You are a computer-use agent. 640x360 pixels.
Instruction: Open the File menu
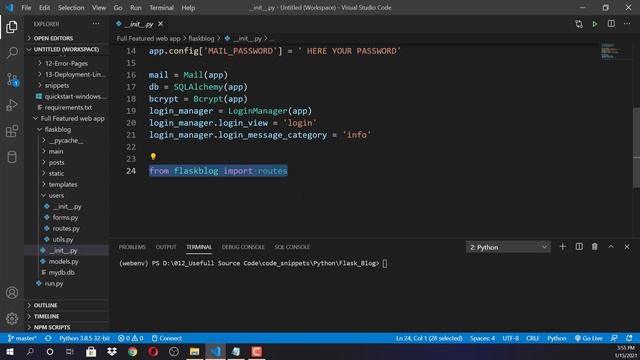pyautogui.click(x=26, y=8)
